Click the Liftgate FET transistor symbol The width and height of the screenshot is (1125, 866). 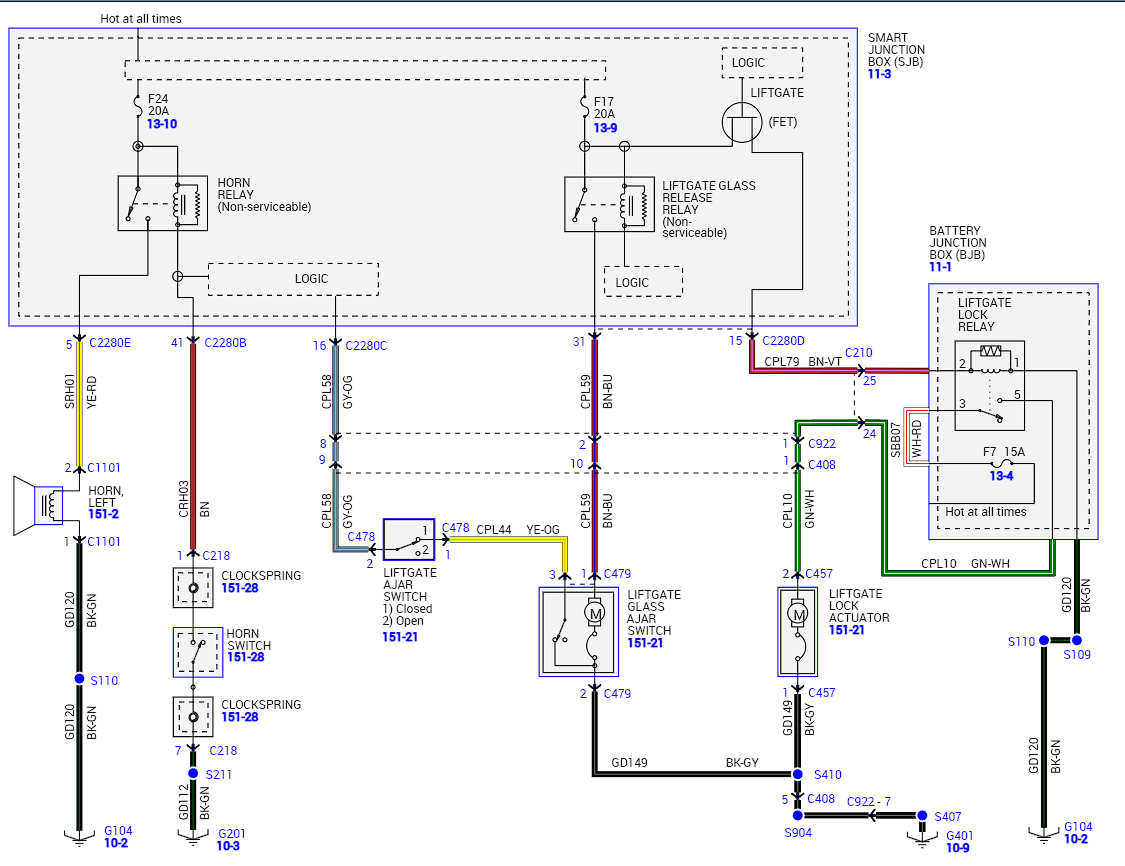pyautogui.click(x=741, y=123)
